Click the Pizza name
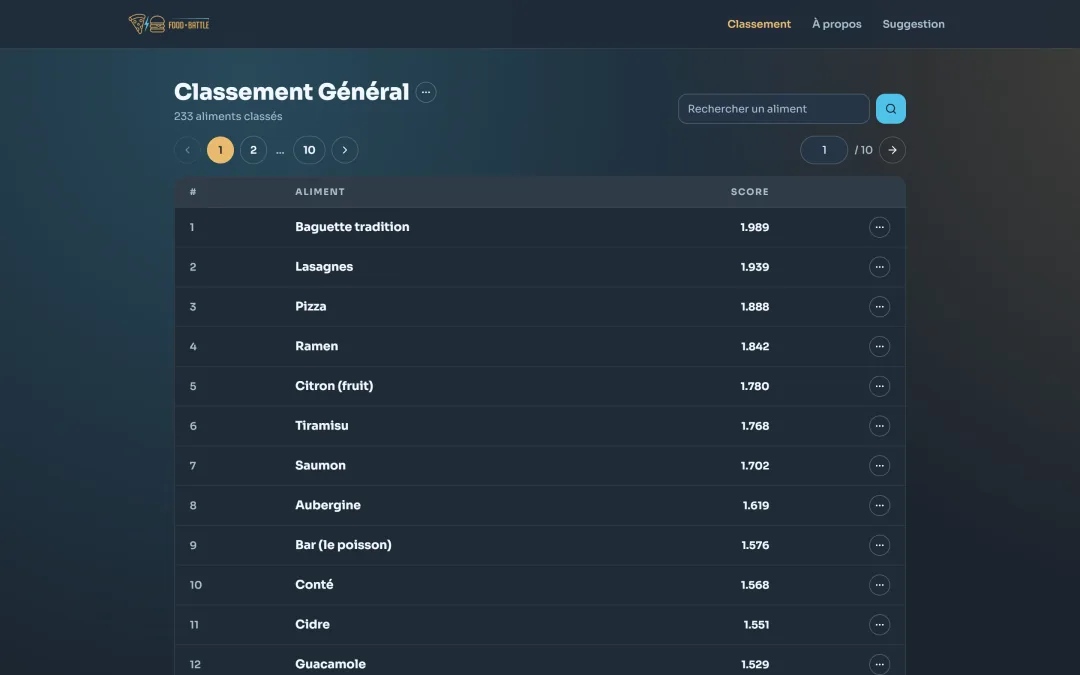The width and height of the screenshot is (1080, 675). [x=311, y=307]
